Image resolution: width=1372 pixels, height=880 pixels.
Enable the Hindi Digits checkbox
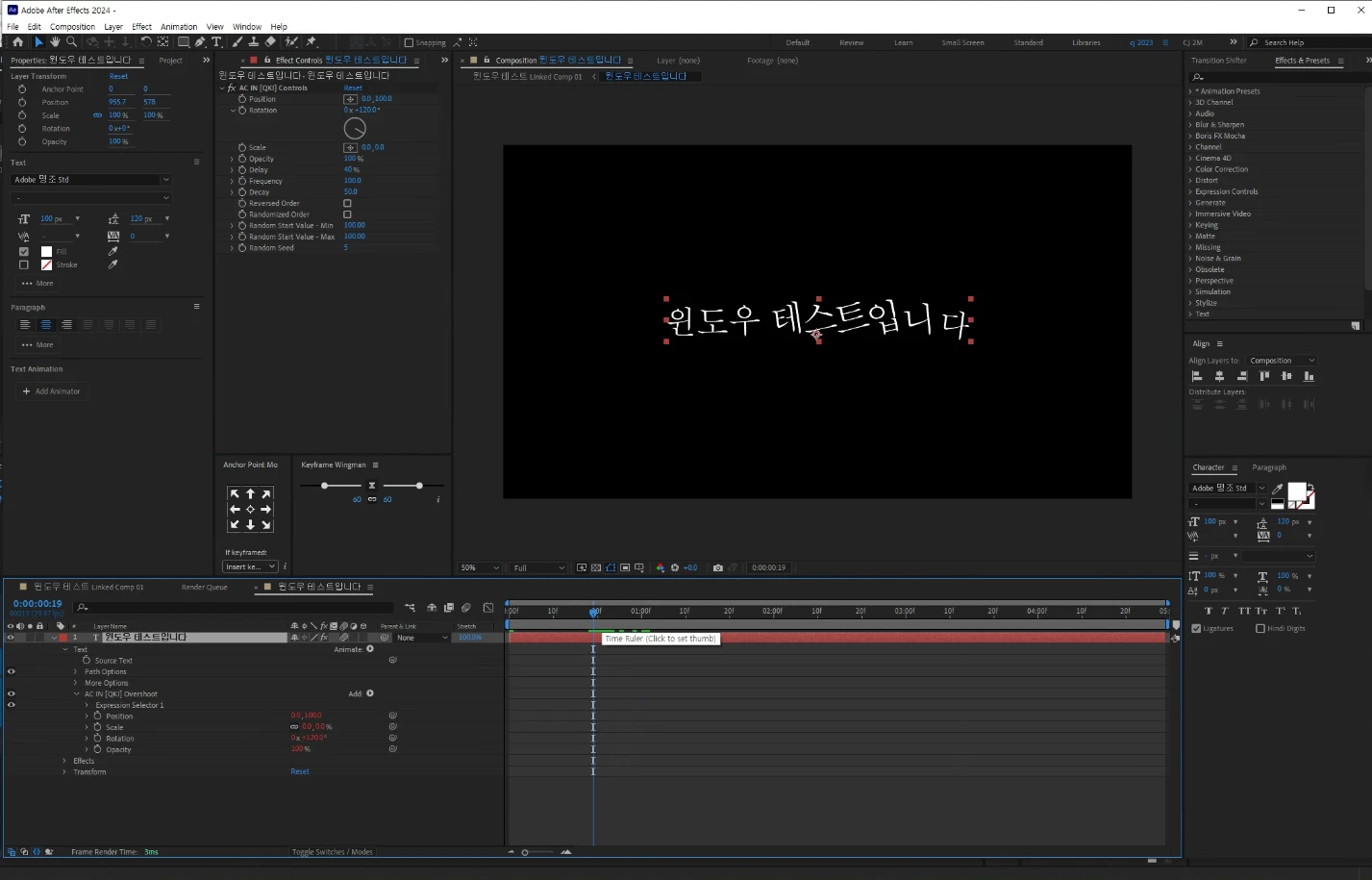(1260, 628)
